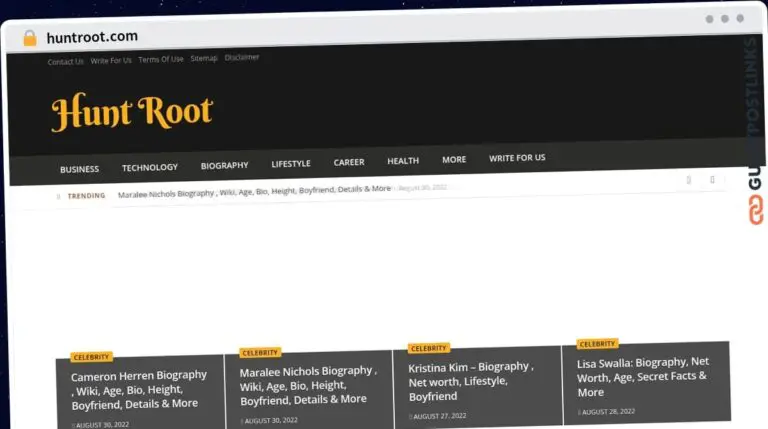Screen dimensions: 768x429
Task: Select the TECHNOLOGY navigation item
Action: point(150,167)
